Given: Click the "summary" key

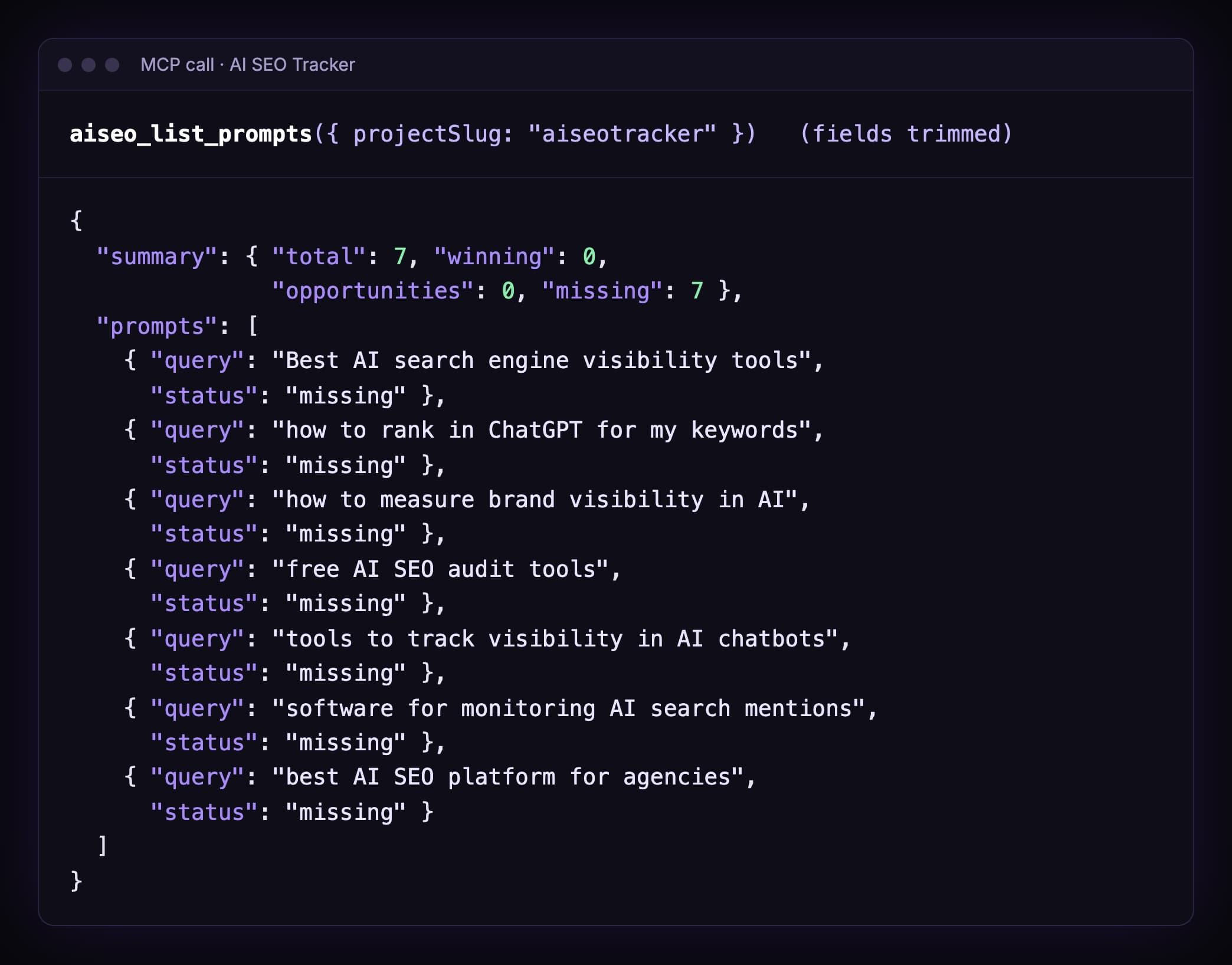Looking at the screenshot, I should click(x=157, y=257).
